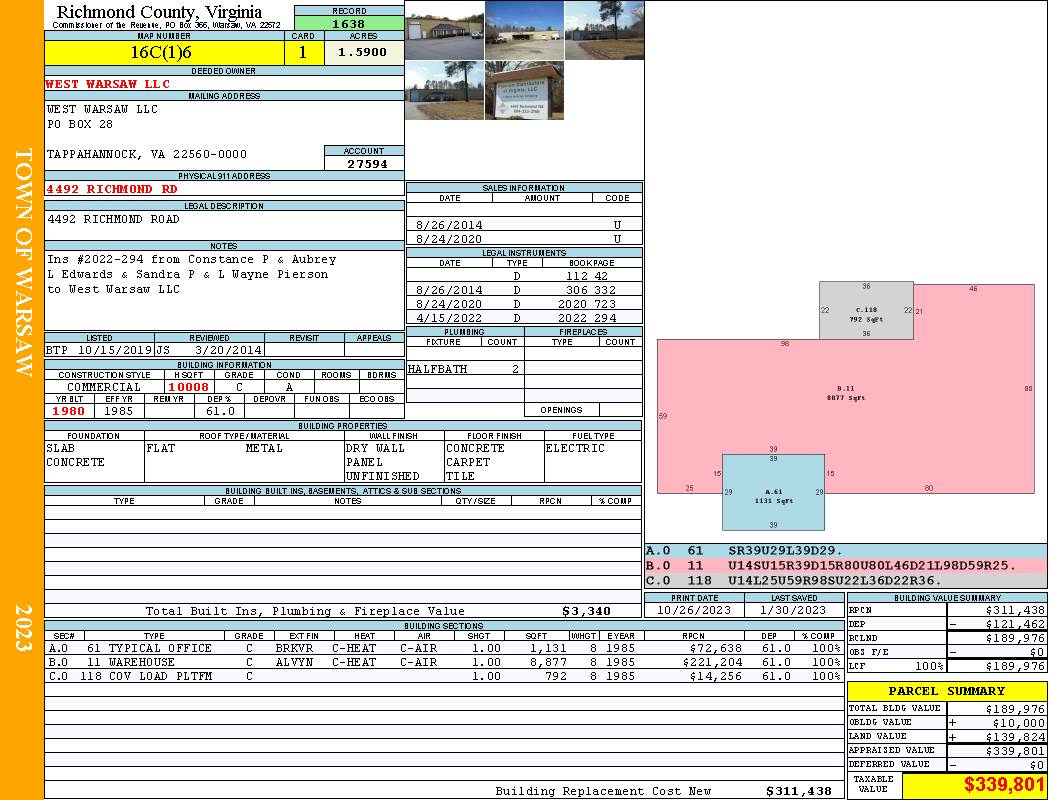Image resolution: width=1050 pixels, height=800 pixels.
Task: Open the photo of the business sign
Action: click(x=524, y=90)
